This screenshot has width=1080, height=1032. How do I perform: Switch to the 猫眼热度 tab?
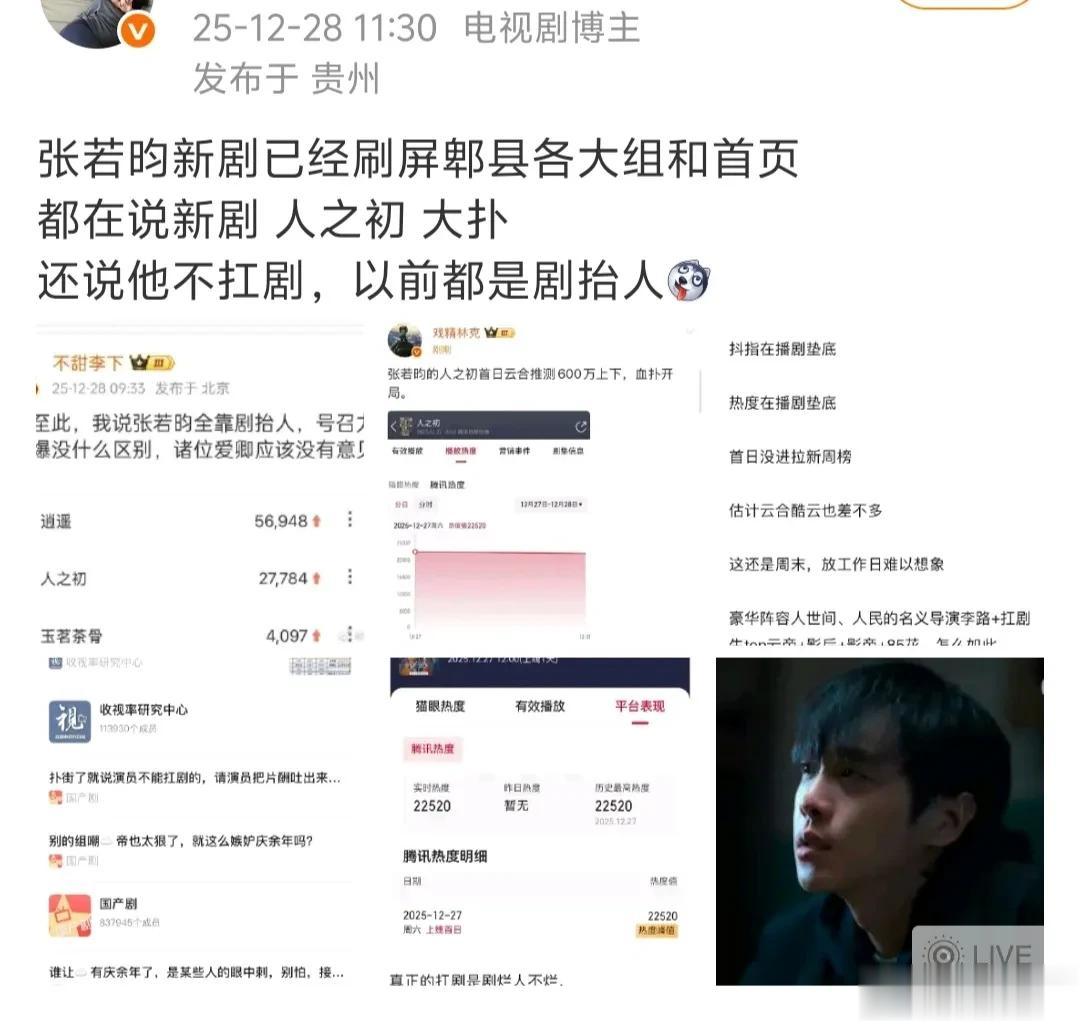440,706
